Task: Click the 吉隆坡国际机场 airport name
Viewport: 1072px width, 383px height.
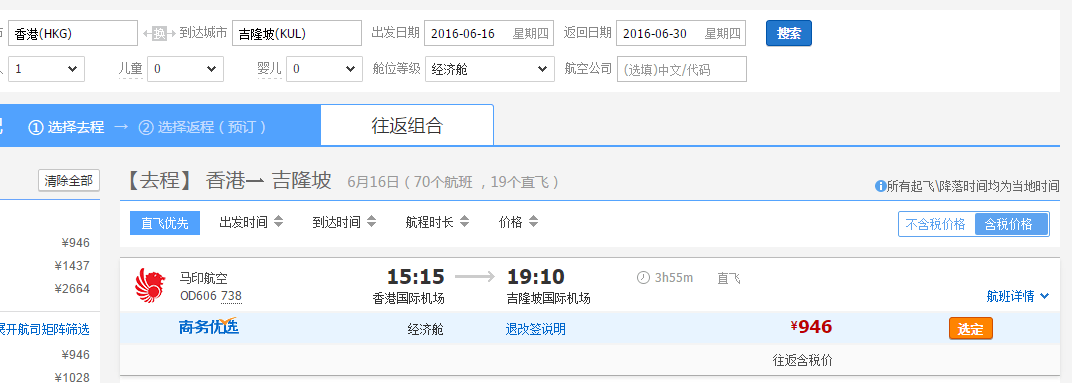Action: click(x=548, y=299)
